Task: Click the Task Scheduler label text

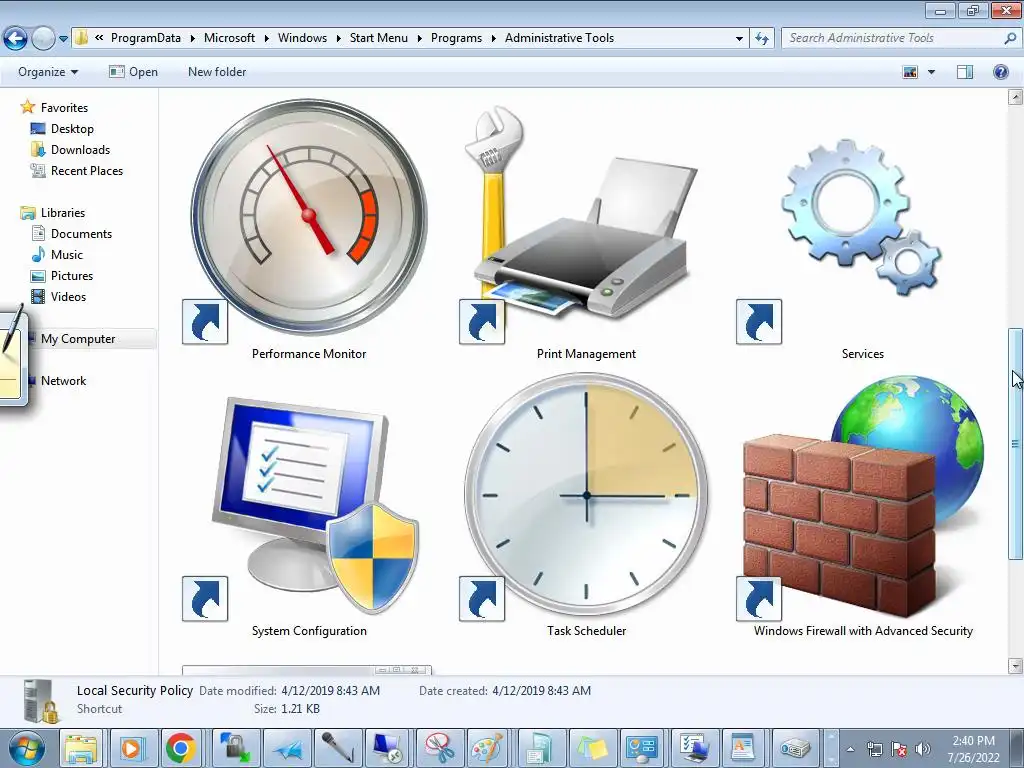Action: (586, 631)
